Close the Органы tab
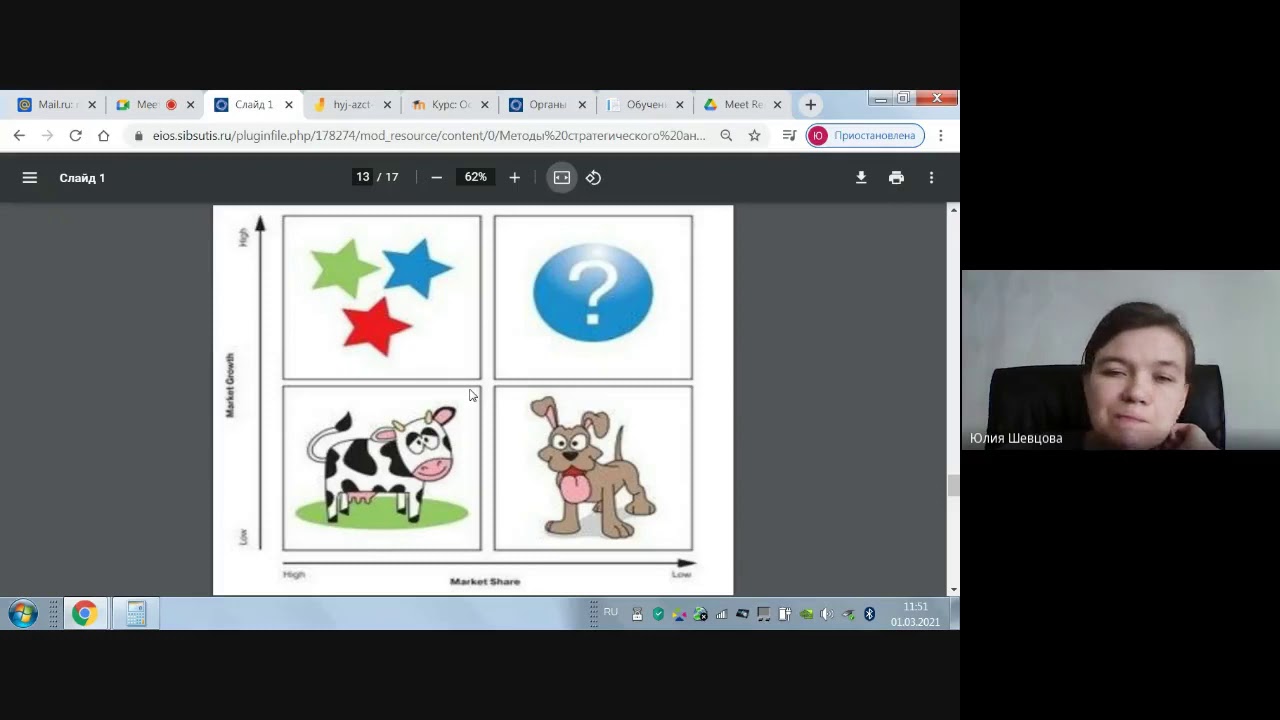The width and height of the screenshot is (1280, 720). 583,104
